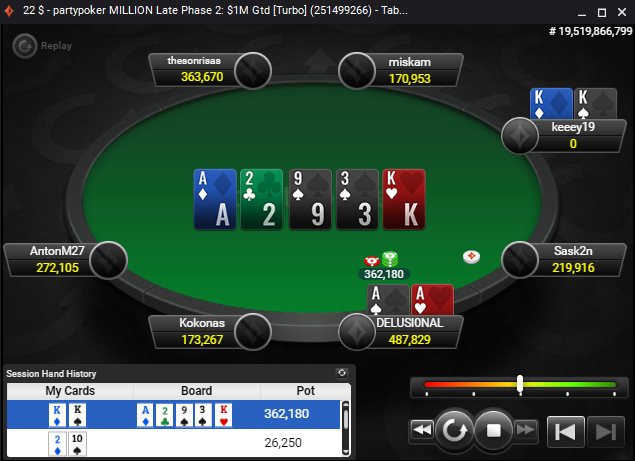Select the 26,250 pot hand row
This screenshot has width=635, height=461.
173,442
